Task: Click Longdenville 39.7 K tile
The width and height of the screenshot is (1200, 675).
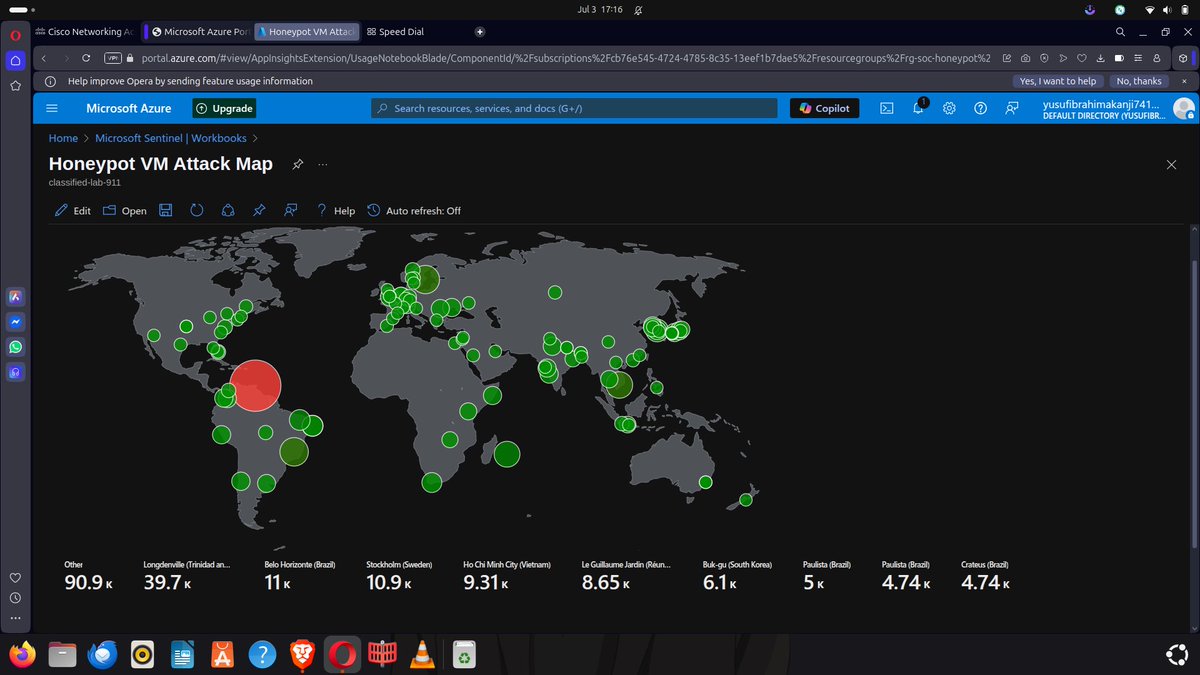Action: 187,576
